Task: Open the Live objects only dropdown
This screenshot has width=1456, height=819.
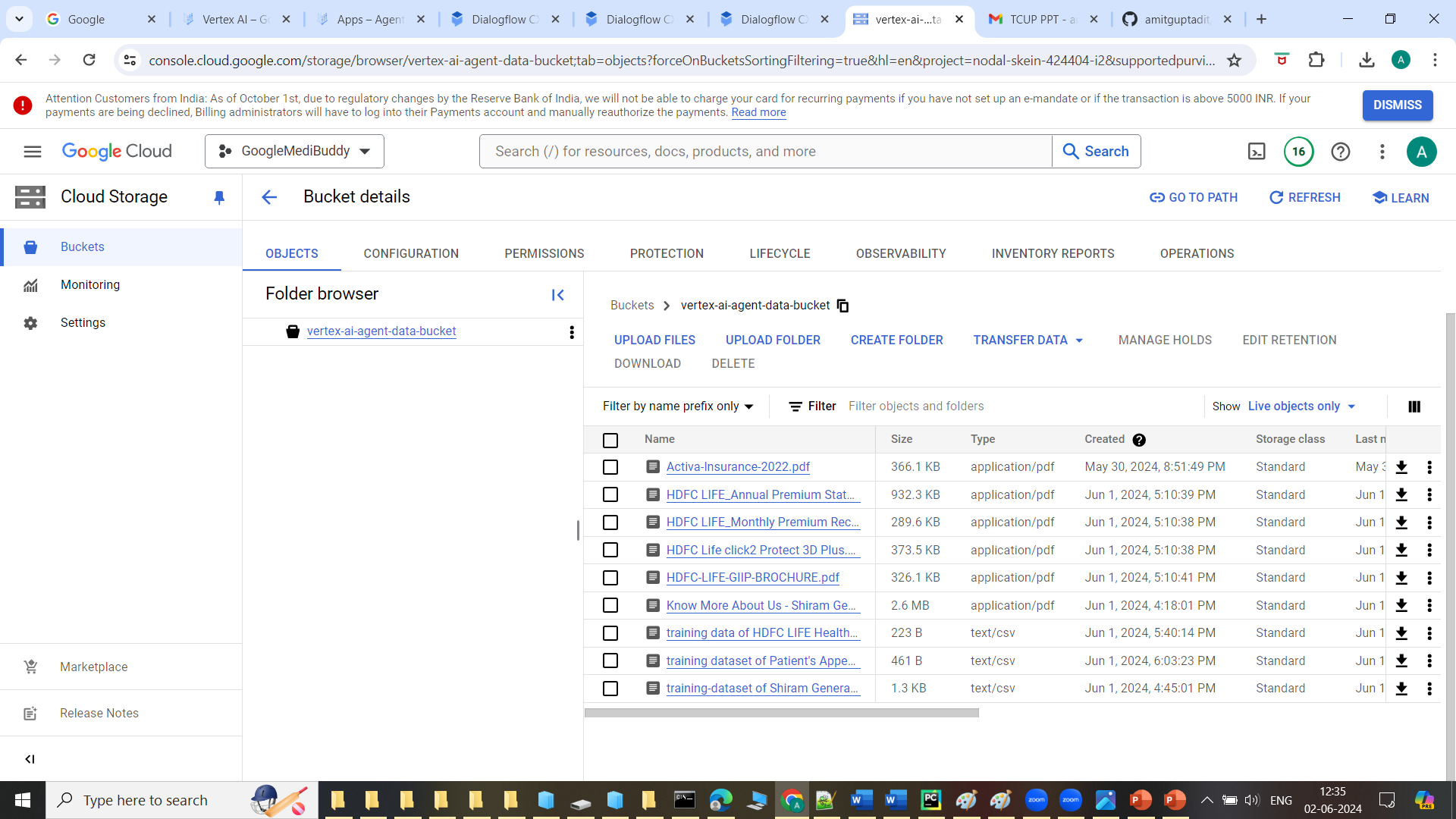Action: tap(1301, 406)
